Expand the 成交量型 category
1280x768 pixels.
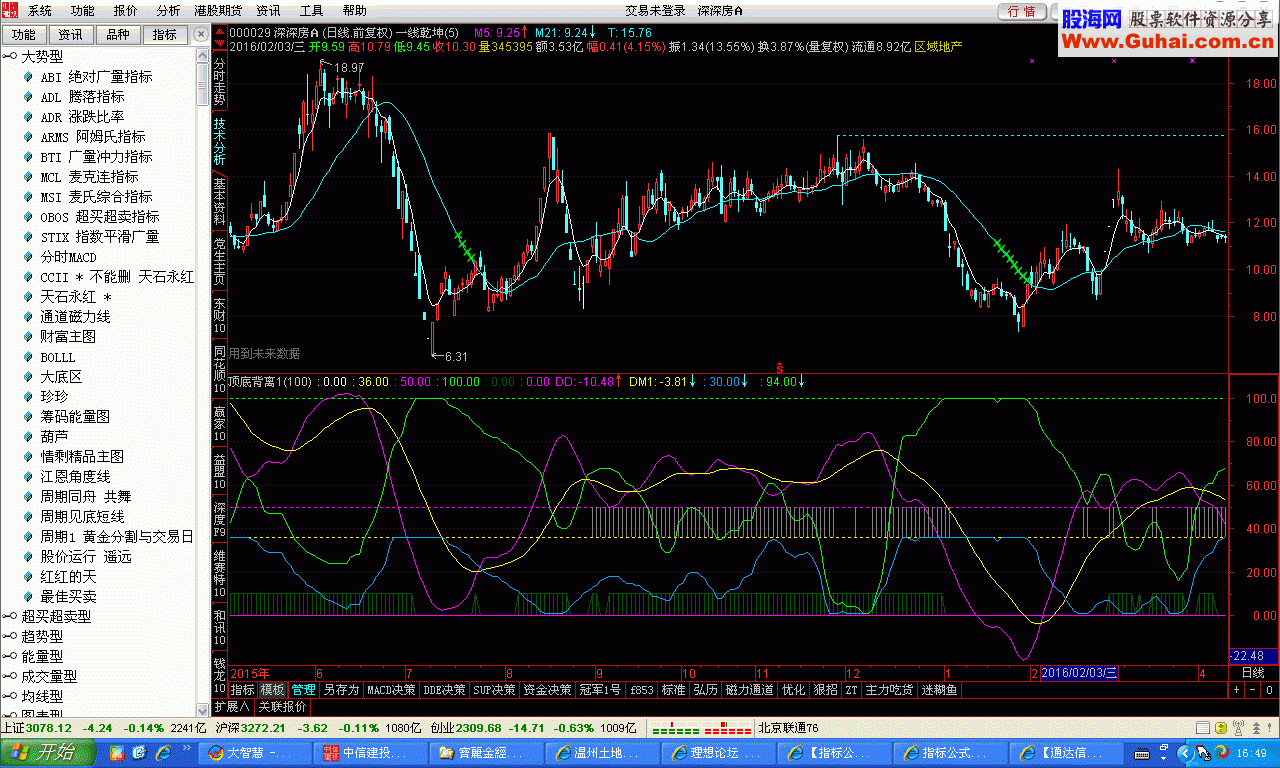tap(10, 677)
